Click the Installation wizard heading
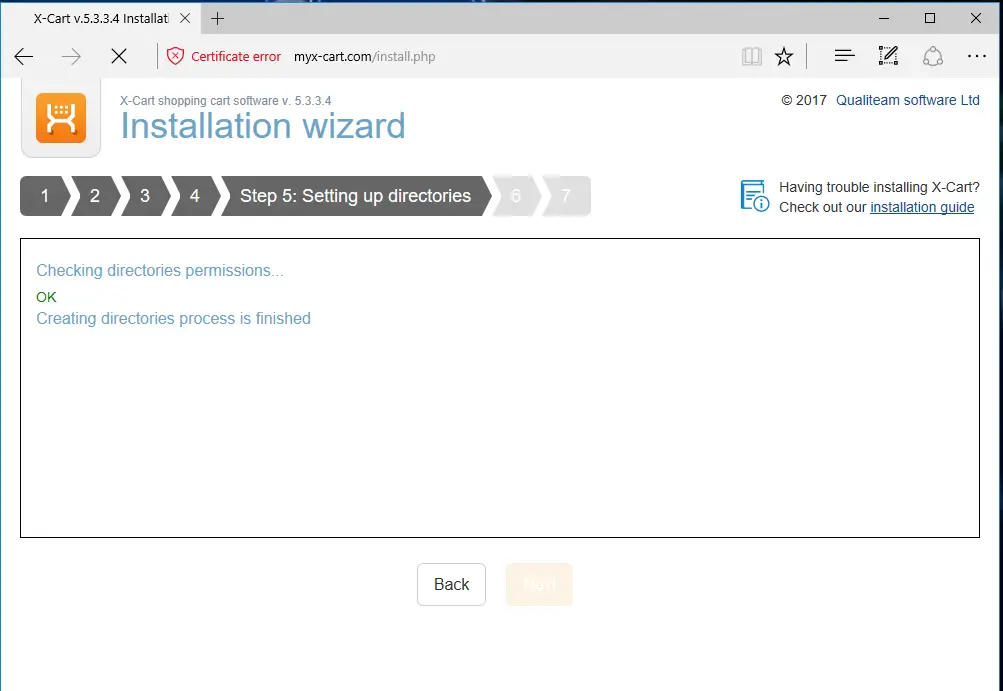 [263, 125]
